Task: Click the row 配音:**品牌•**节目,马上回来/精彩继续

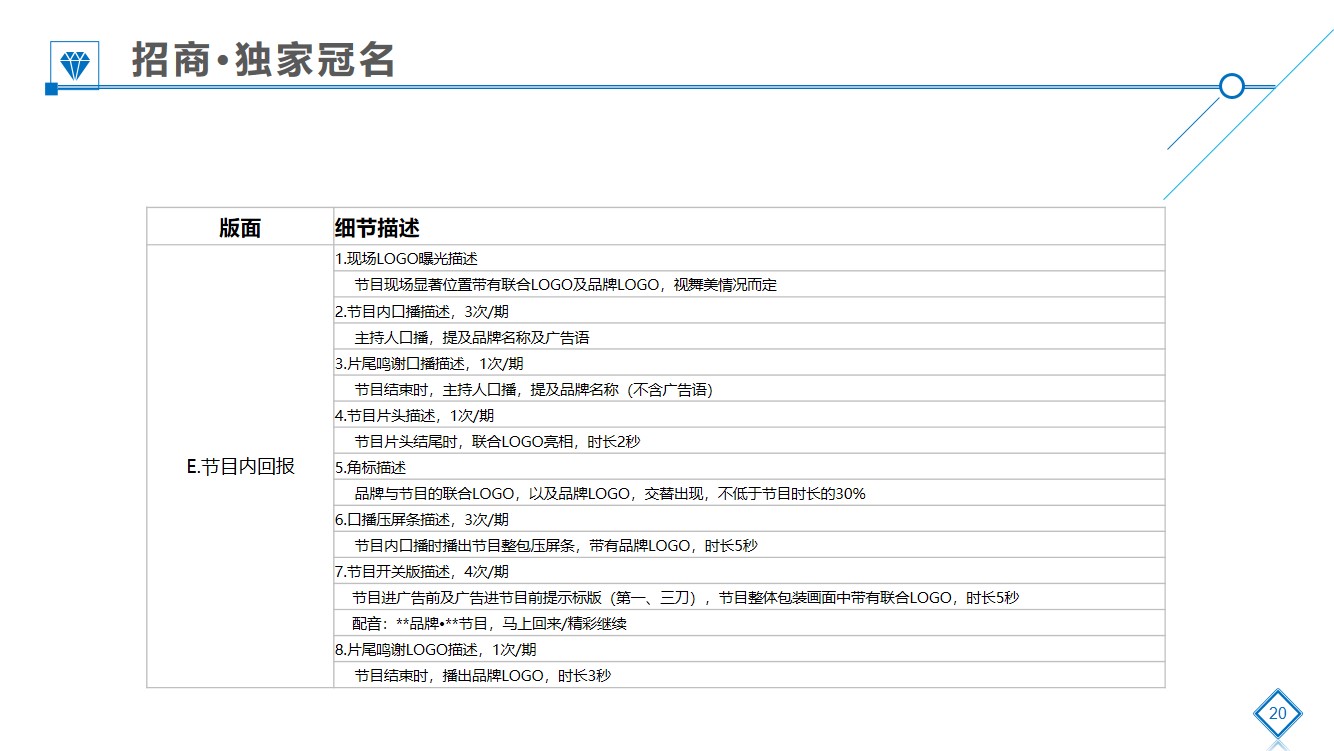Action: point(749,623)
